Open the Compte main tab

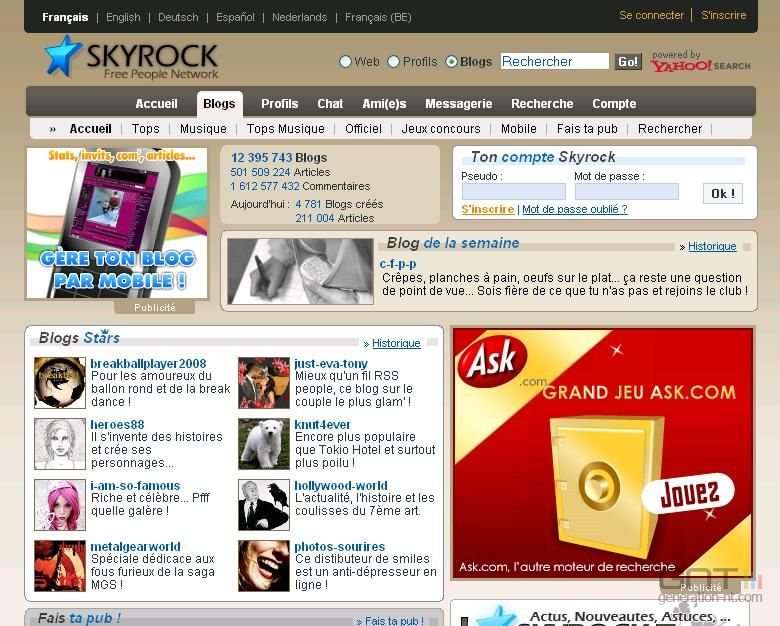[614, 104]
